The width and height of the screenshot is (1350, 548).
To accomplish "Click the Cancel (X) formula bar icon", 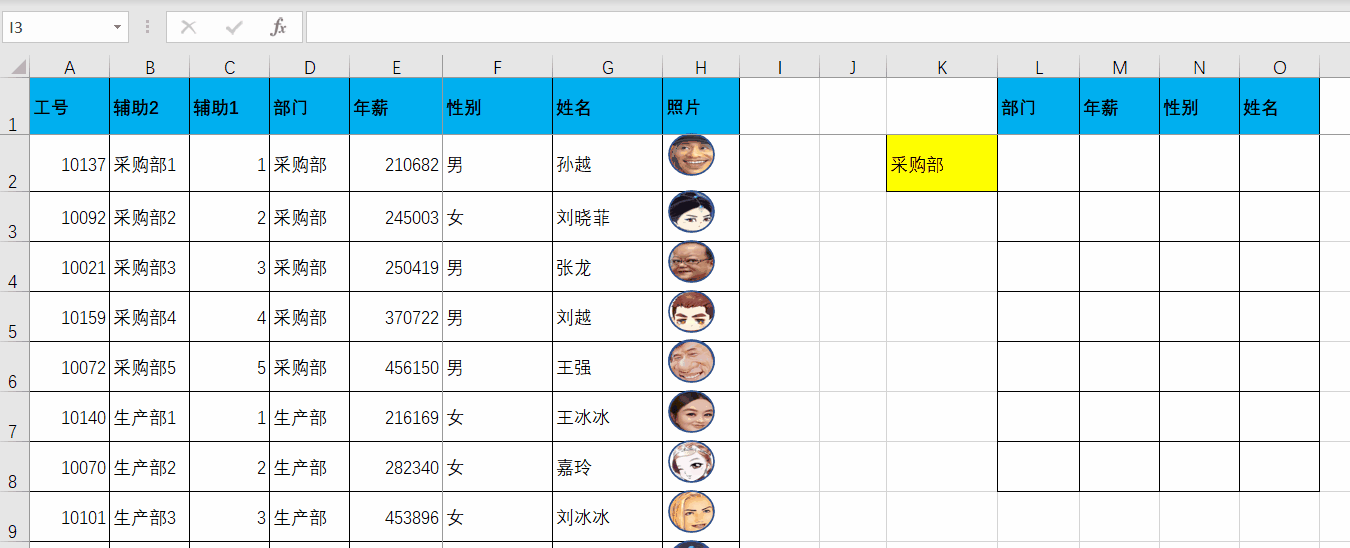I will pos(188,27).
